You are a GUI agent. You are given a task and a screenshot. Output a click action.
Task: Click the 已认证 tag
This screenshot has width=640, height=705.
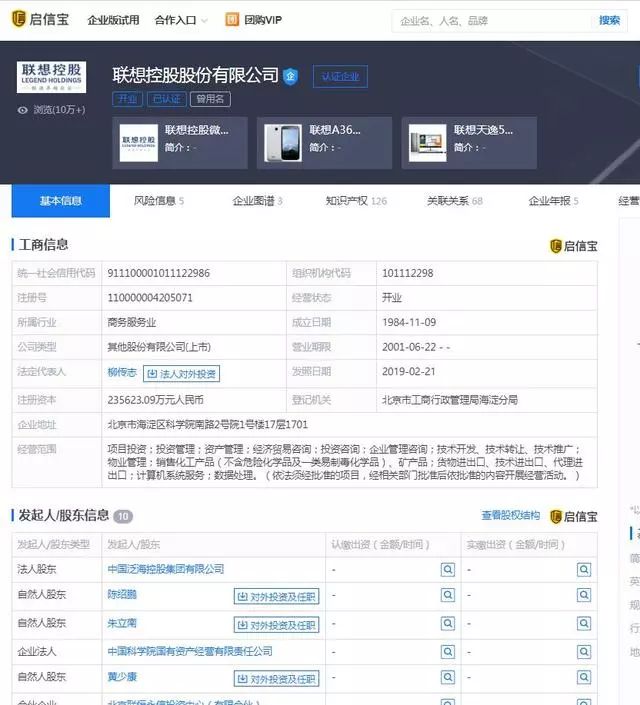point(166,99)
